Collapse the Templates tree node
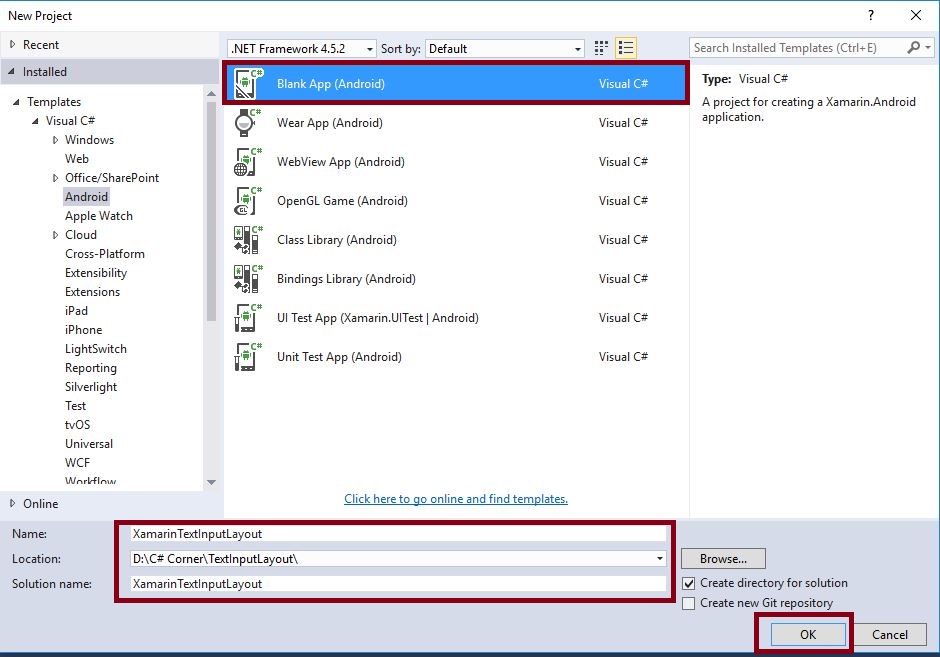 [16, 102]
